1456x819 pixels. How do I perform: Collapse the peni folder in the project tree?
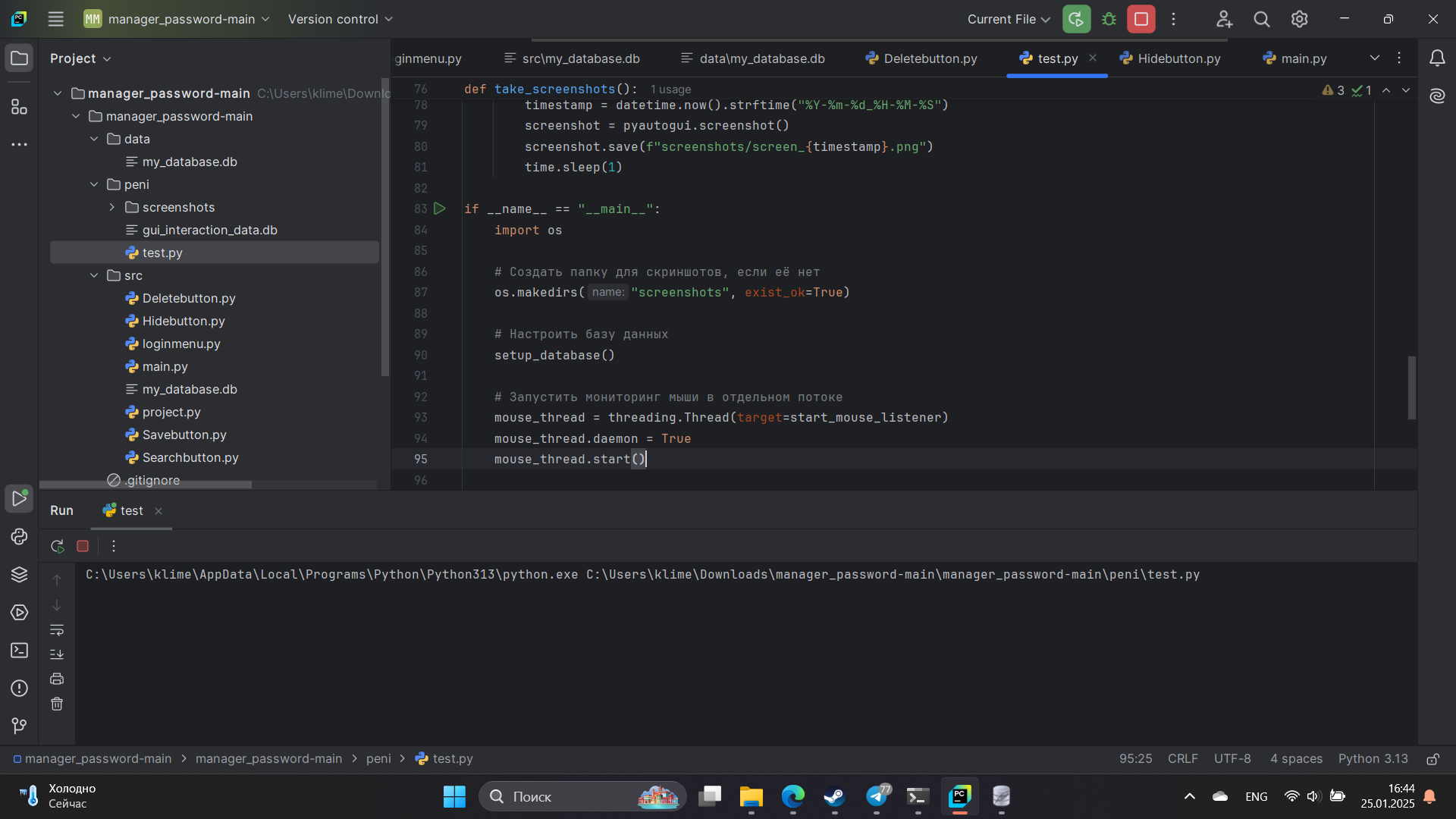94,184
